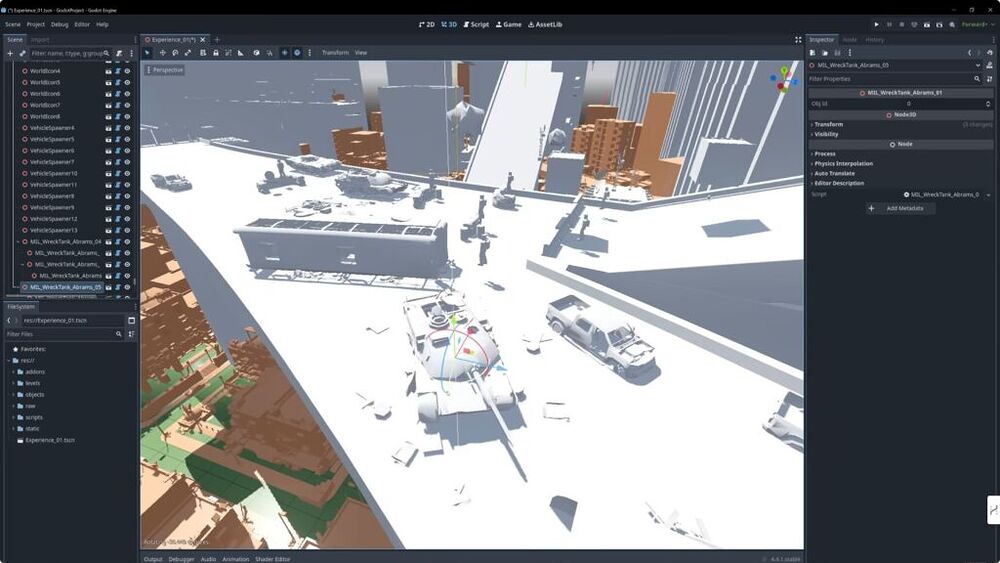Toggle environment preview in viewport toolbar
Screen dimensions: 1000x563
[x=297, y=53]
